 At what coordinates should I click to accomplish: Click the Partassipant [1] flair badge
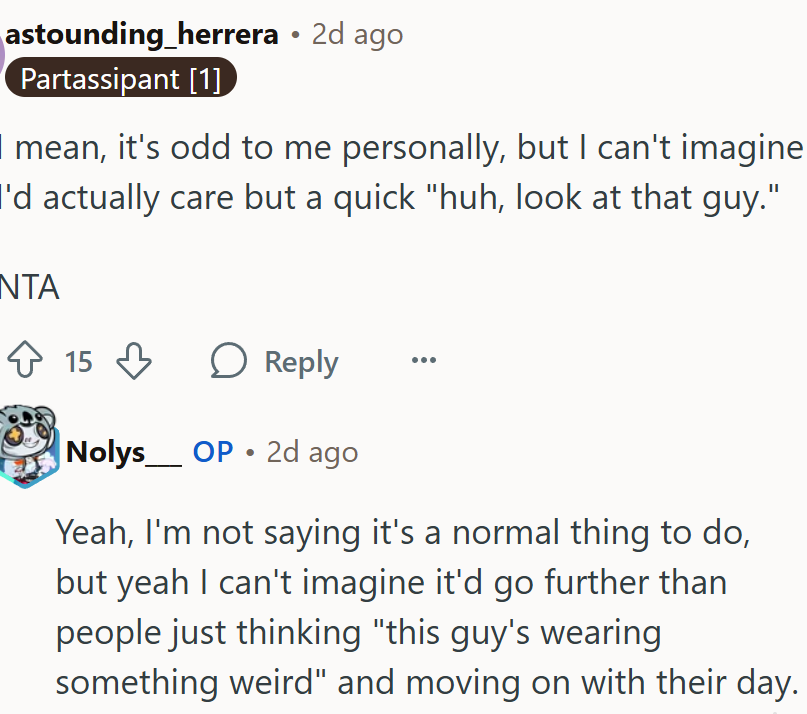120,79
